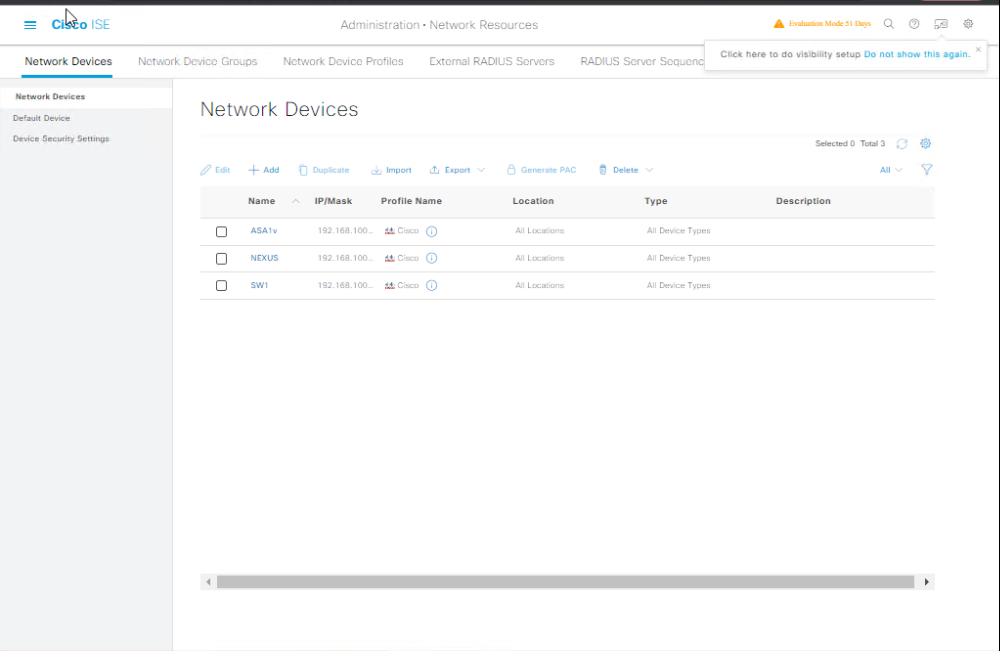1000x651 pixels.
Task: Click the Duplicate button
Action: point(324,170)
